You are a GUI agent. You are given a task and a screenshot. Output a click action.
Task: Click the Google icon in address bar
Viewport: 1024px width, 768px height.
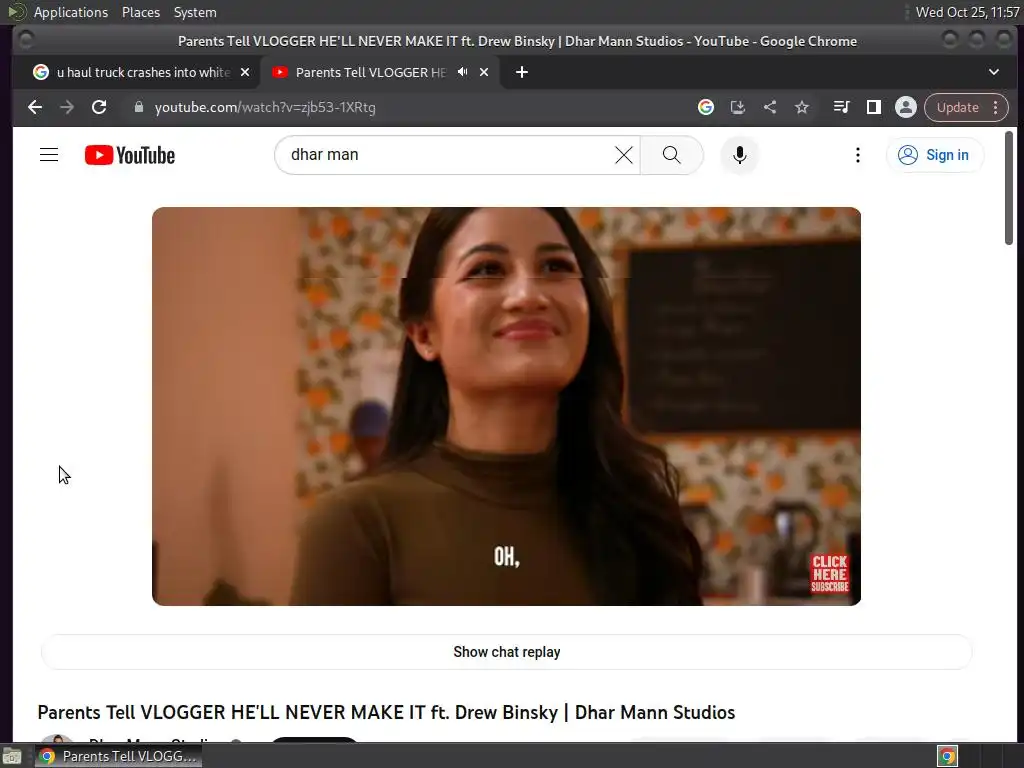tap(705, 107)
